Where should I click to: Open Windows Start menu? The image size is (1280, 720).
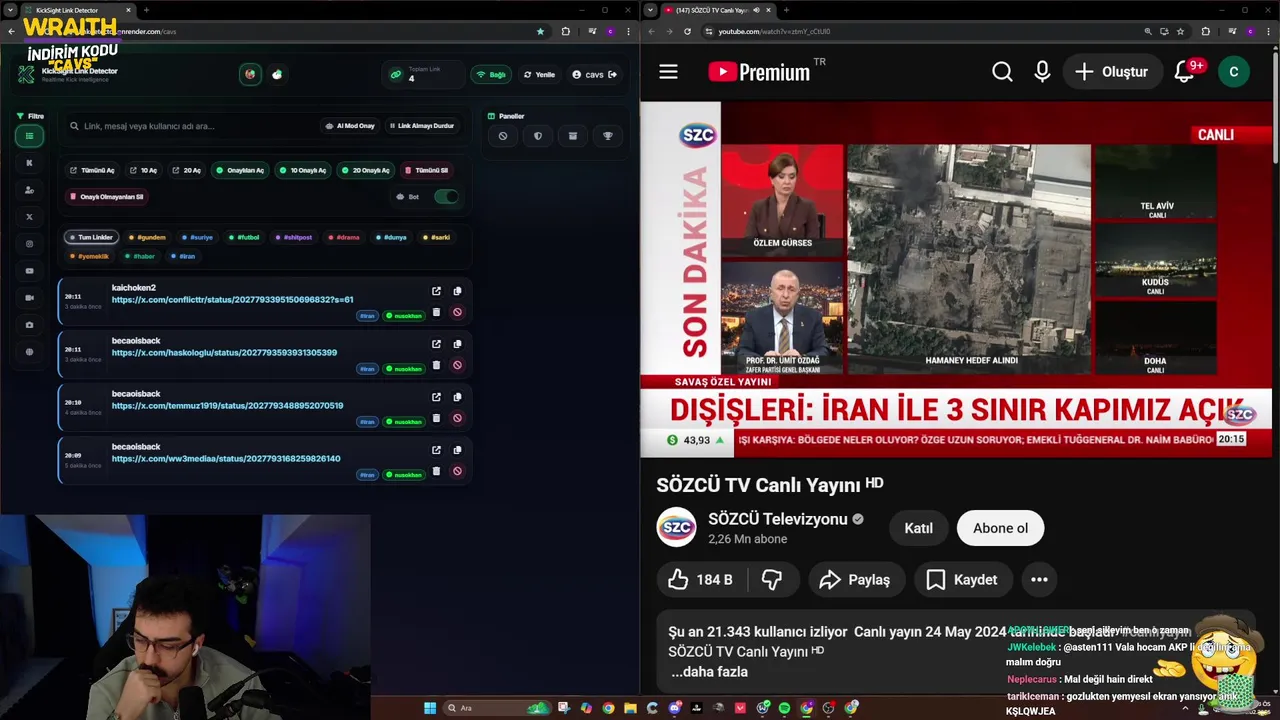pyautogui.click(x=430, y=708)
